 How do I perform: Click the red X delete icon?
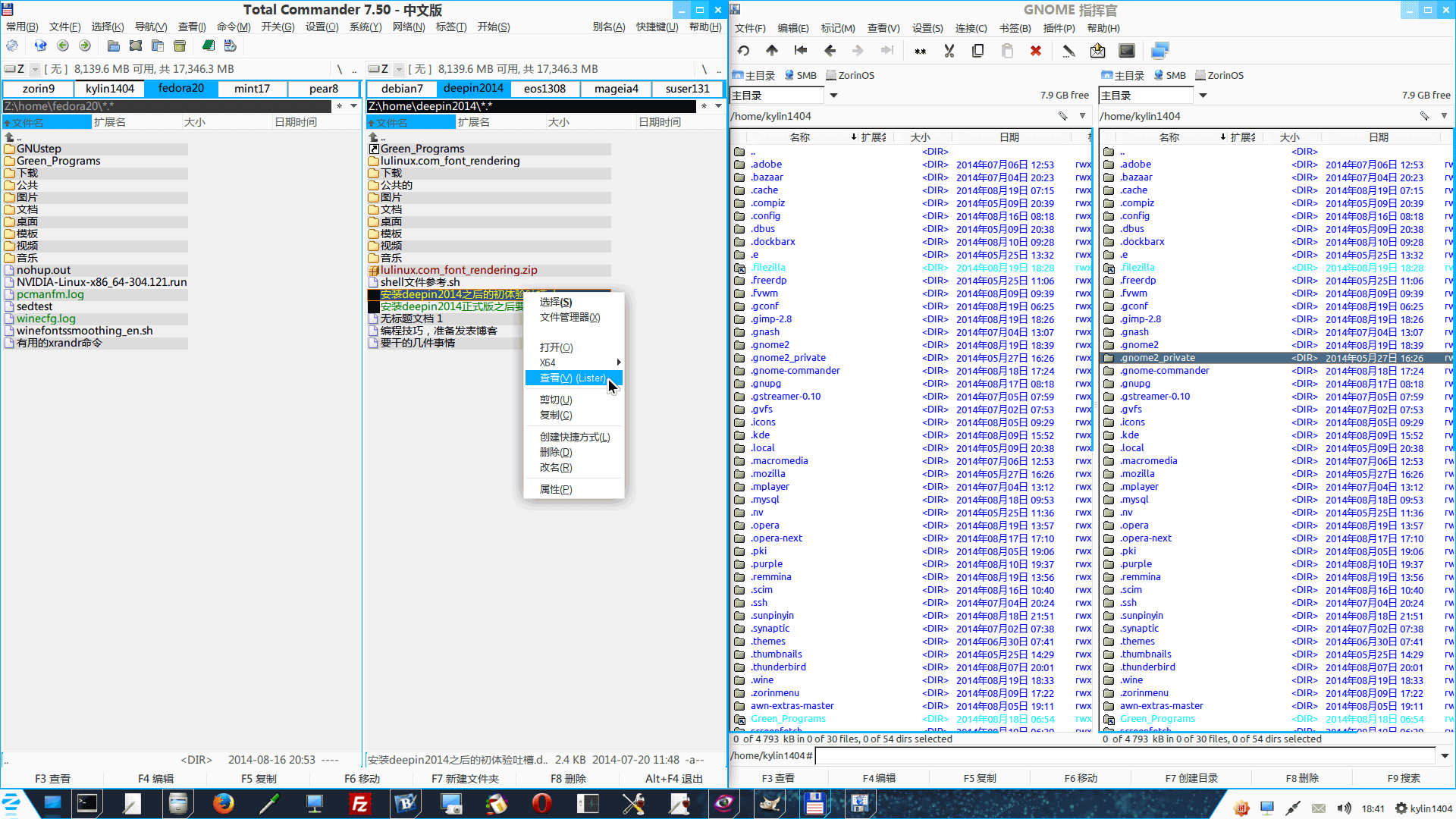click(1035, 51)
